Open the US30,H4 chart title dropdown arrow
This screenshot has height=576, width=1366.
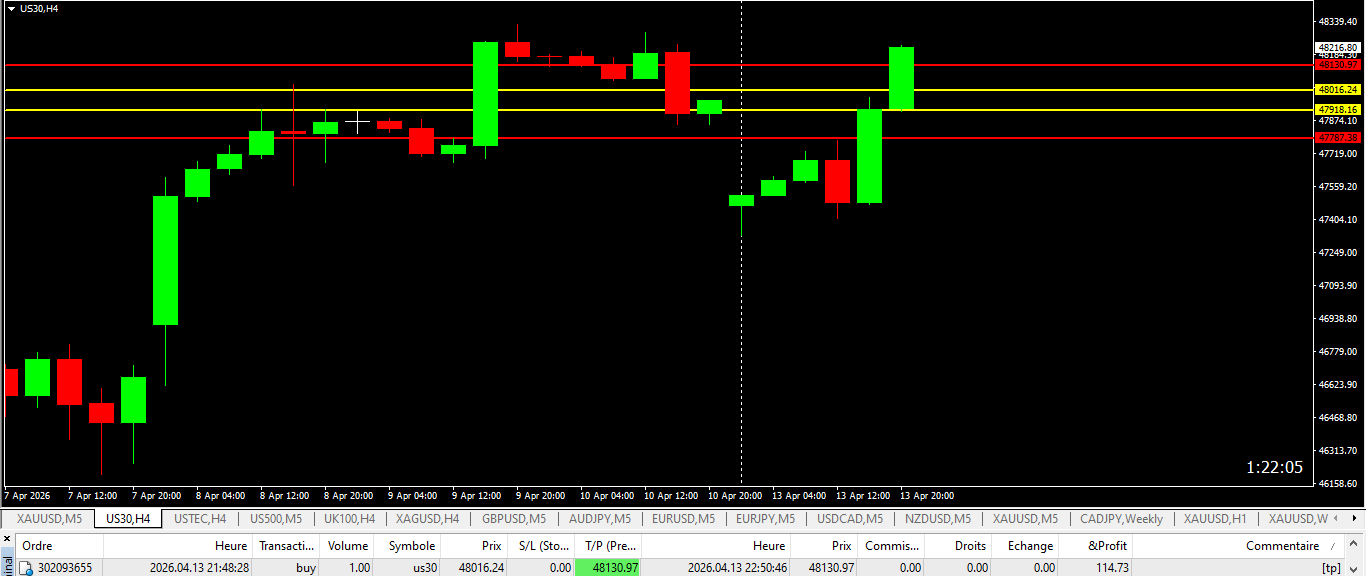11,7
